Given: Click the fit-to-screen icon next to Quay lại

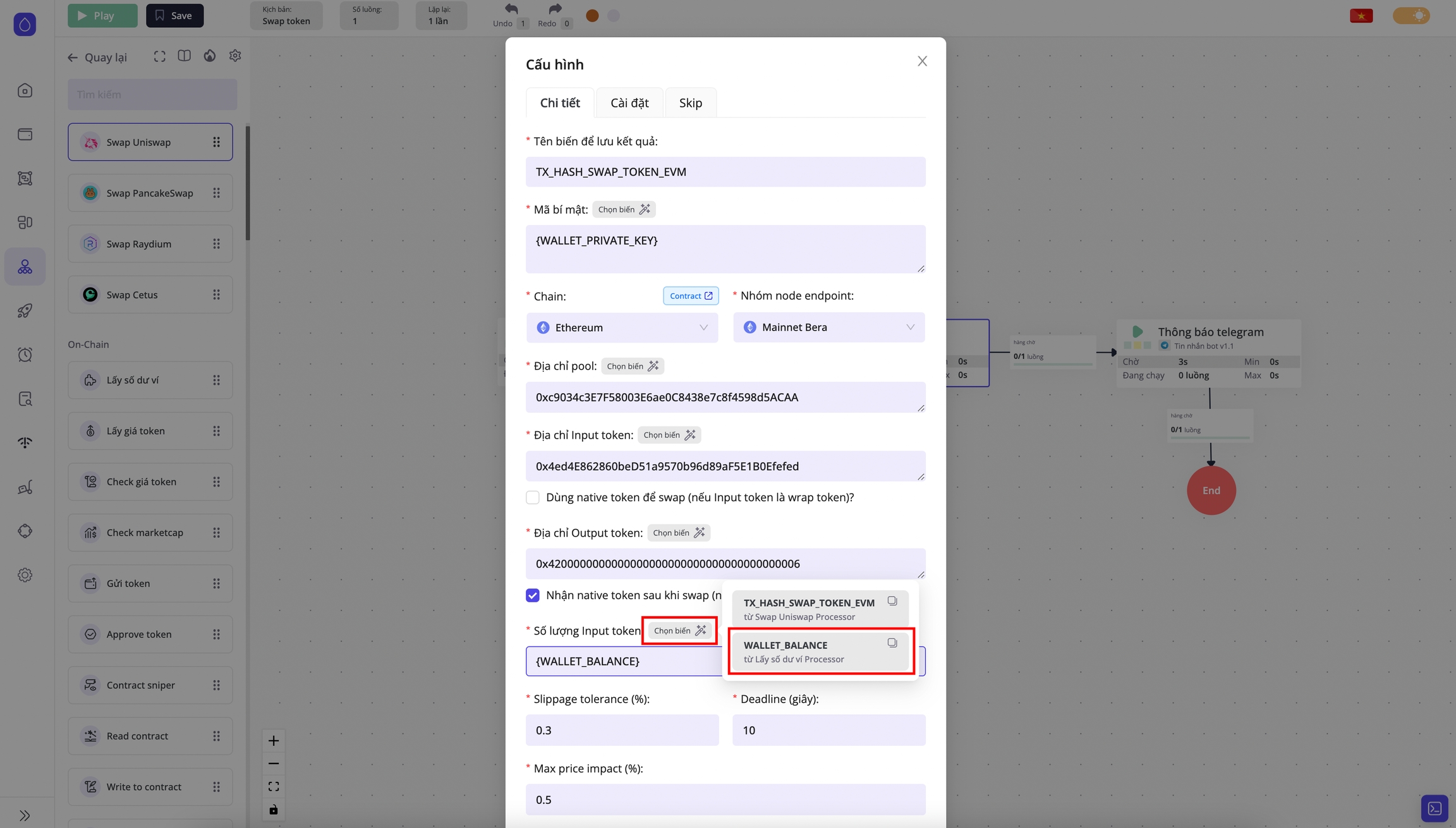Looking at the screenshot, I should tap(159, 56).
